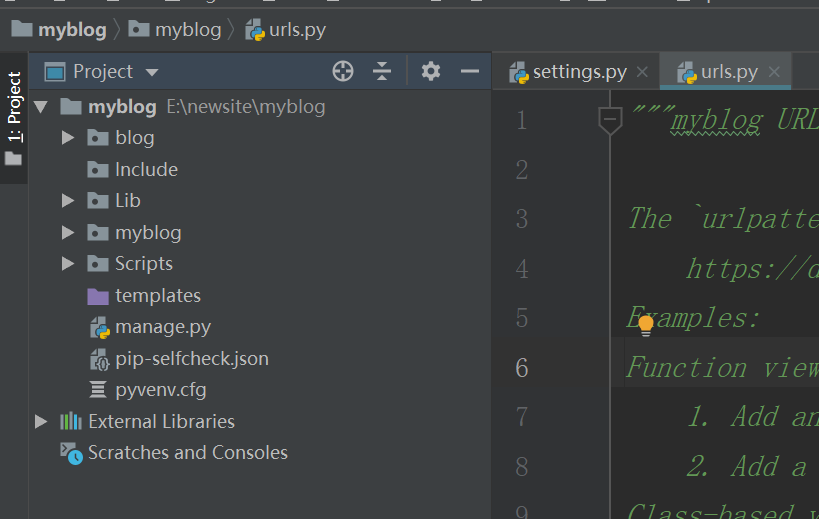Click the yellow lightbulb intention icon

coord(646,323)
